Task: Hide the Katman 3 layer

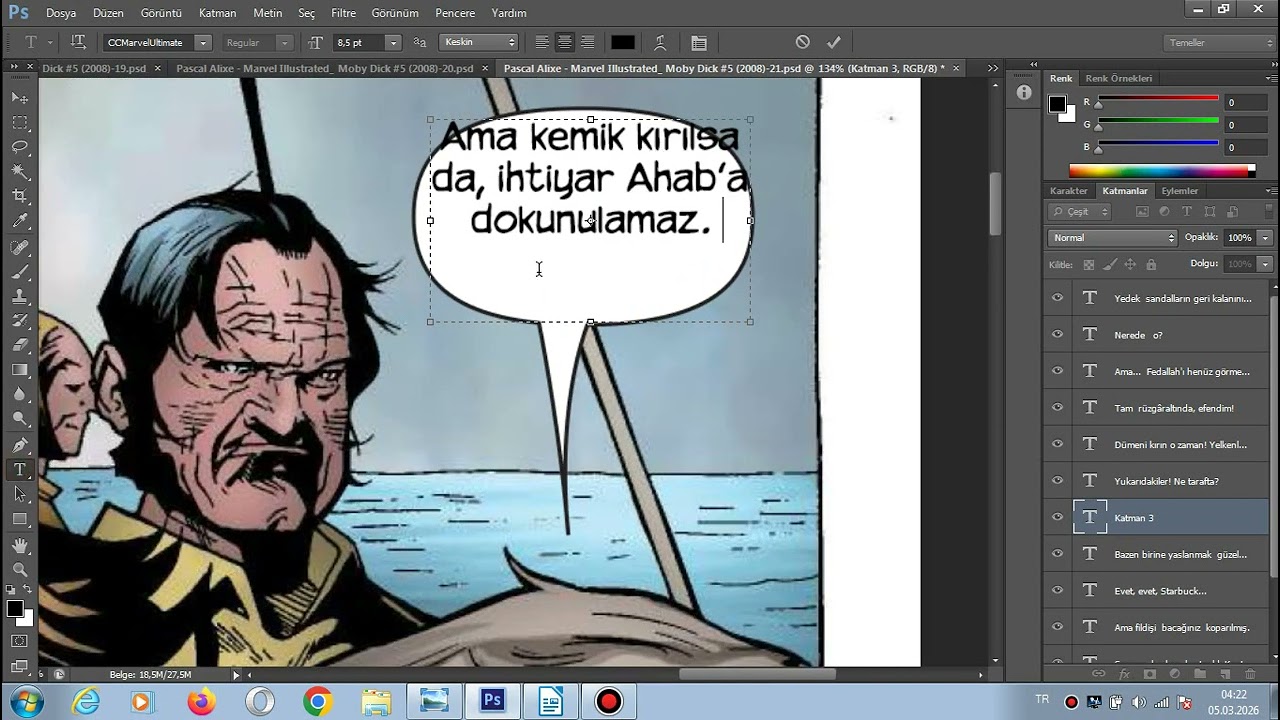Action: pyautogui.click(x=1057, y=517)
